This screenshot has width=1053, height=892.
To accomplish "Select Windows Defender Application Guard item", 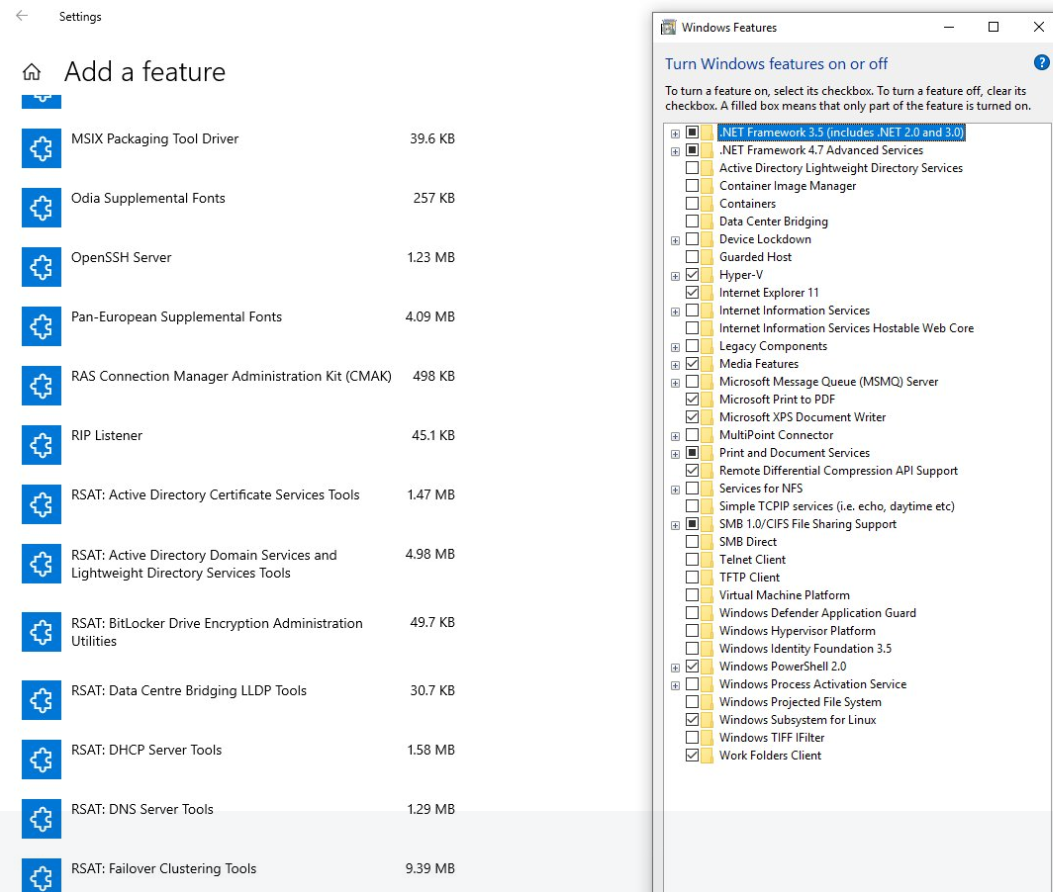I will point(817,613).
